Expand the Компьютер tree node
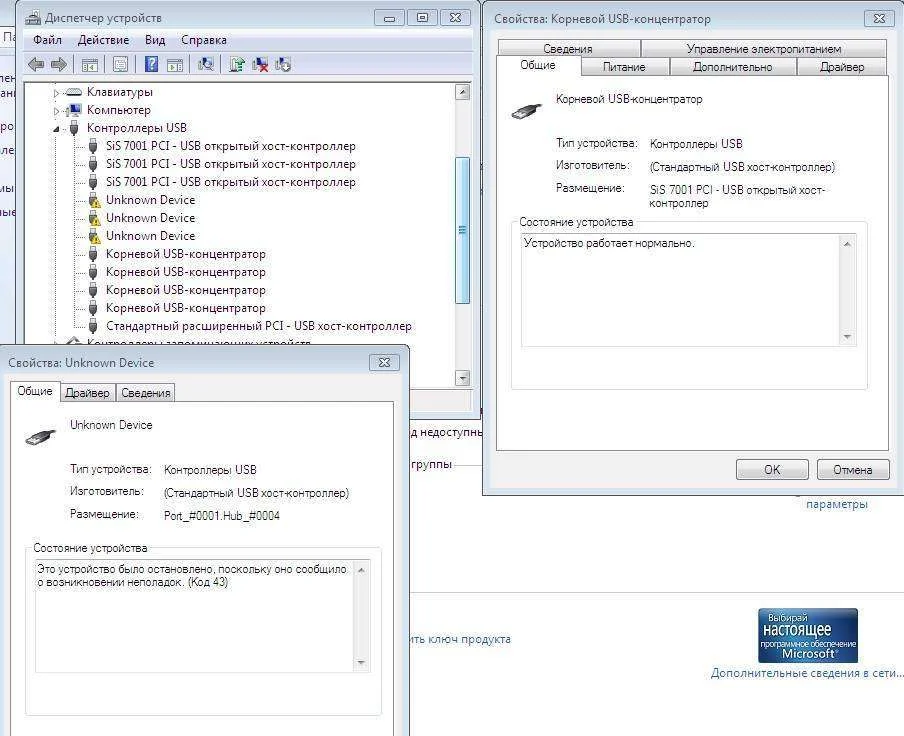904x736 pixels. [56, 111]
